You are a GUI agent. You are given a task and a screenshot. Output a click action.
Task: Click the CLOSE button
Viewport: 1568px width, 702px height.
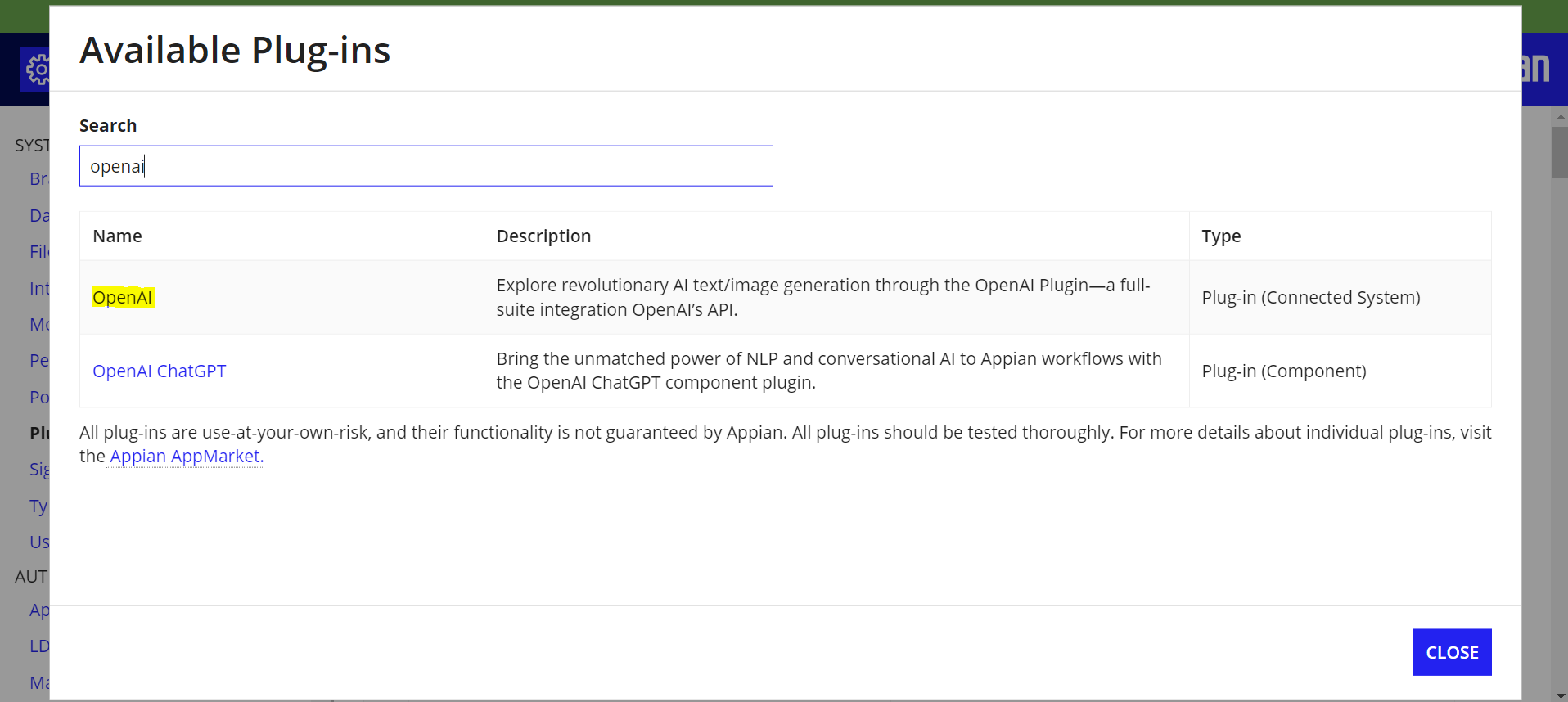click(1452, 651)
